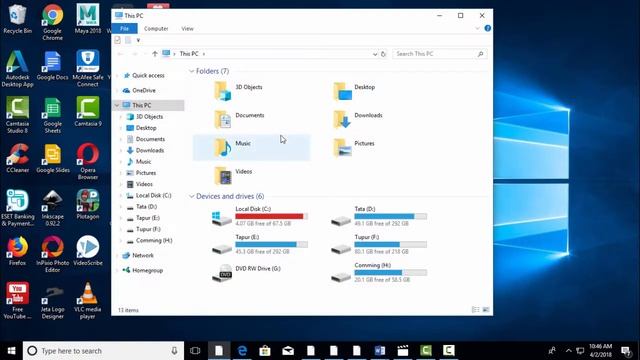Select OneDrive in navigation pane
Screen dimensions: 640x360
[x=144, y=90]
